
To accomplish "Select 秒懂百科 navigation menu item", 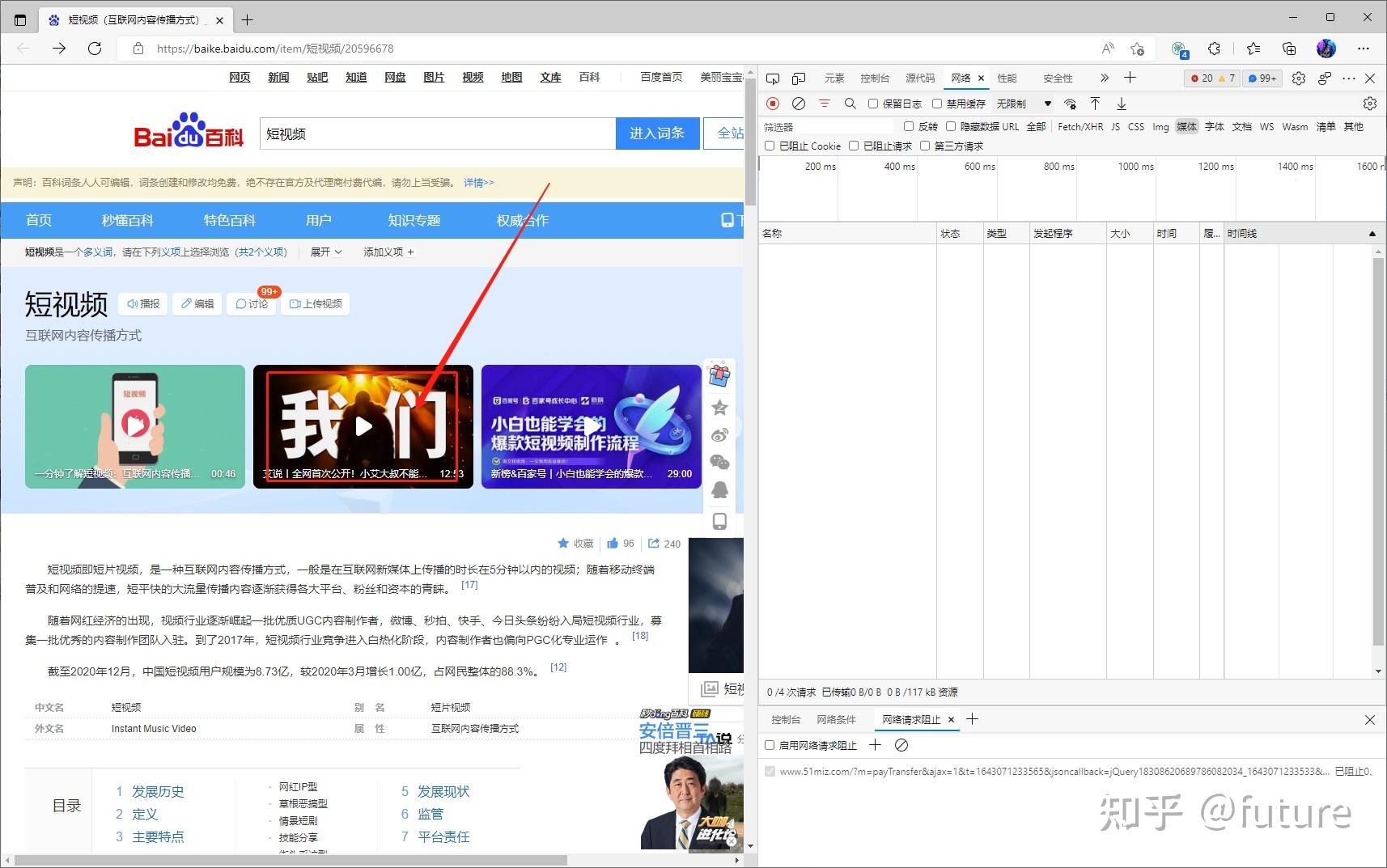I will tap(128, 220).
